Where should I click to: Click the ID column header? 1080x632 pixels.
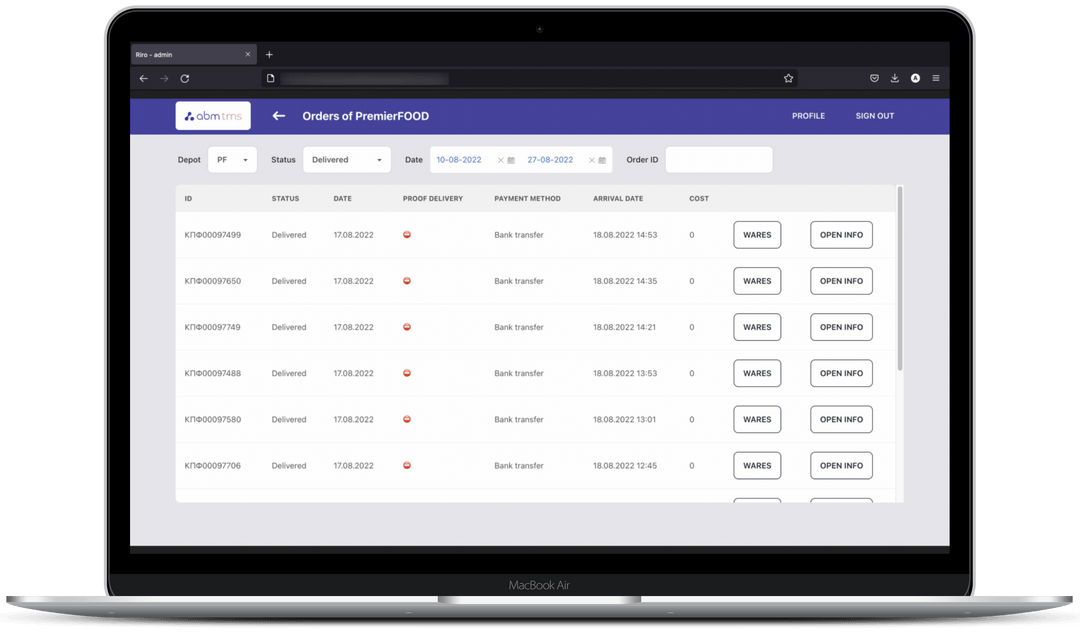[x=188, y=198]
